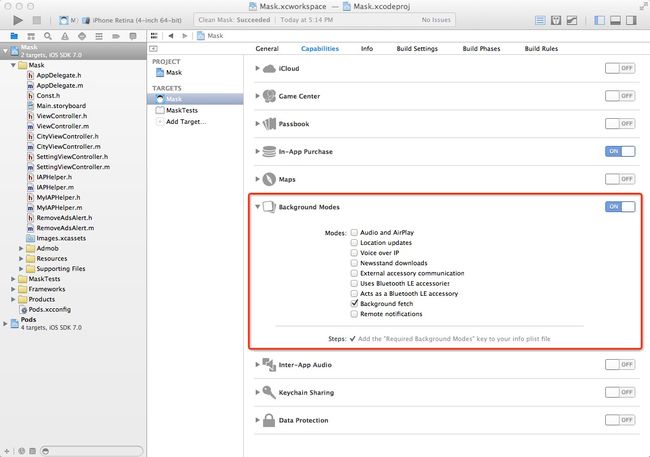Click the Run build play button
This screenshot has height=457, width=650.
[17, 20]
